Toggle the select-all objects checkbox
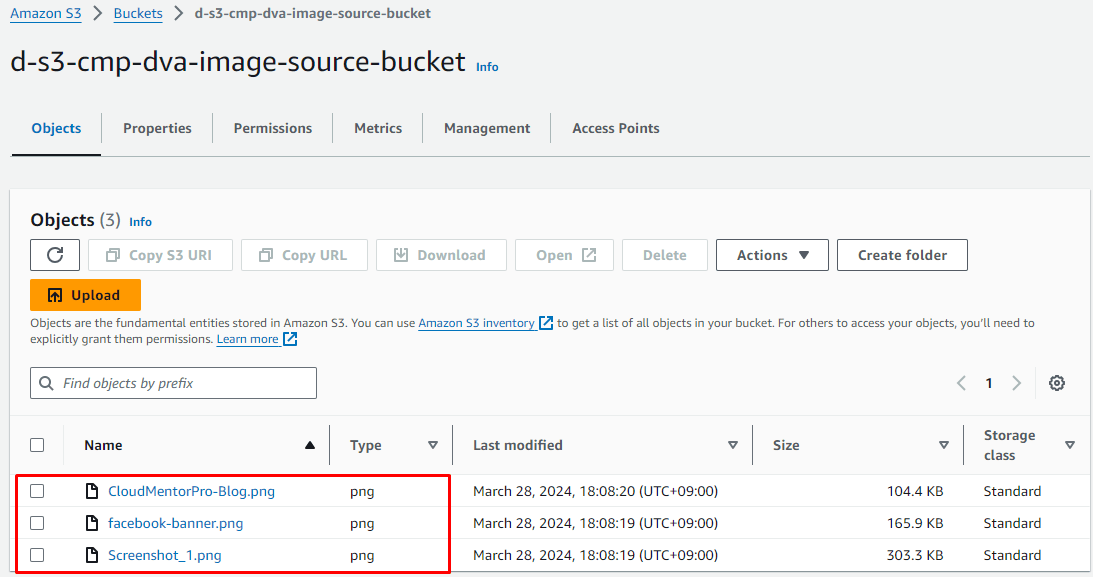 (37, 445)
